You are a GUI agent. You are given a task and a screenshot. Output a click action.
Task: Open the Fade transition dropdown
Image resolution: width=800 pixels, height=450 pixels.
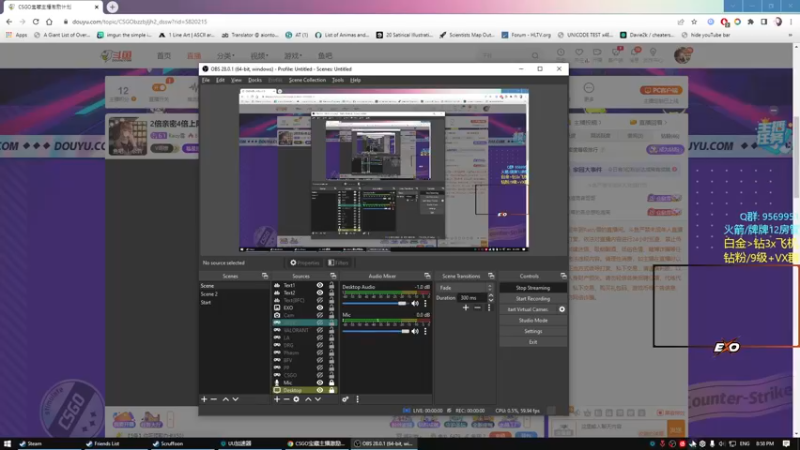(465, 288)
